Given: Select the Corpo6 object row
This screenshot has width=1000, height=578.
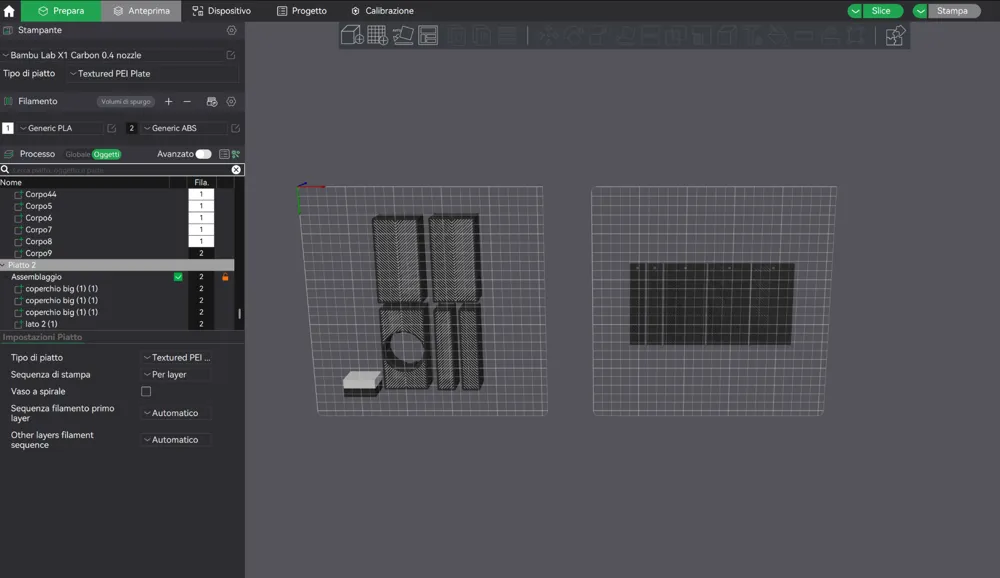Looking at the screenshot, I should 117,218.
